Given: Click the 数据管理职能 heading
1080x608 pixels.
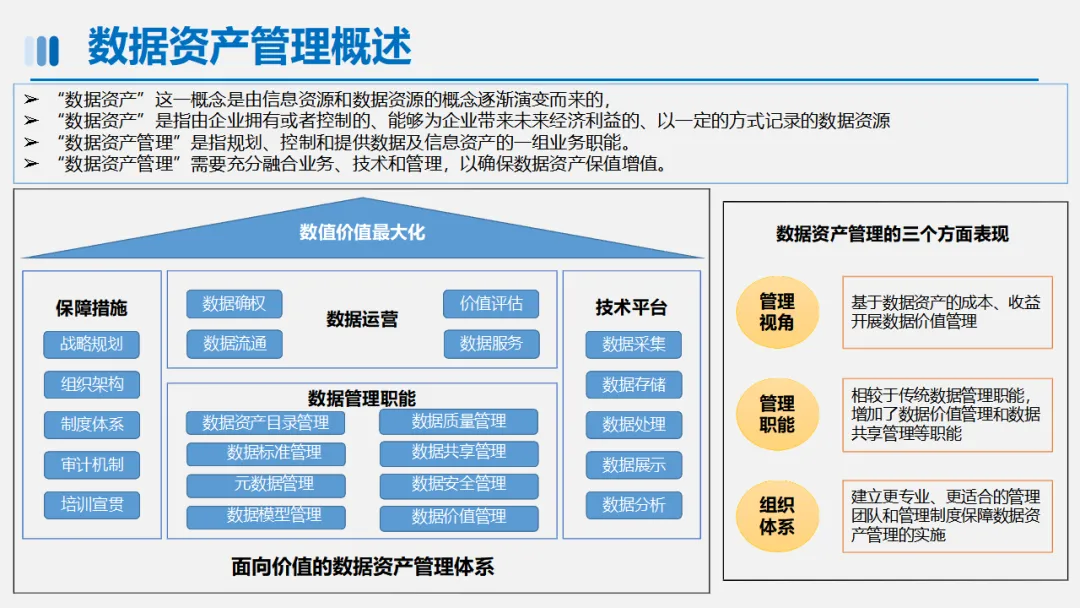Looking at the screenshot, I should click(x=362, y=398).
